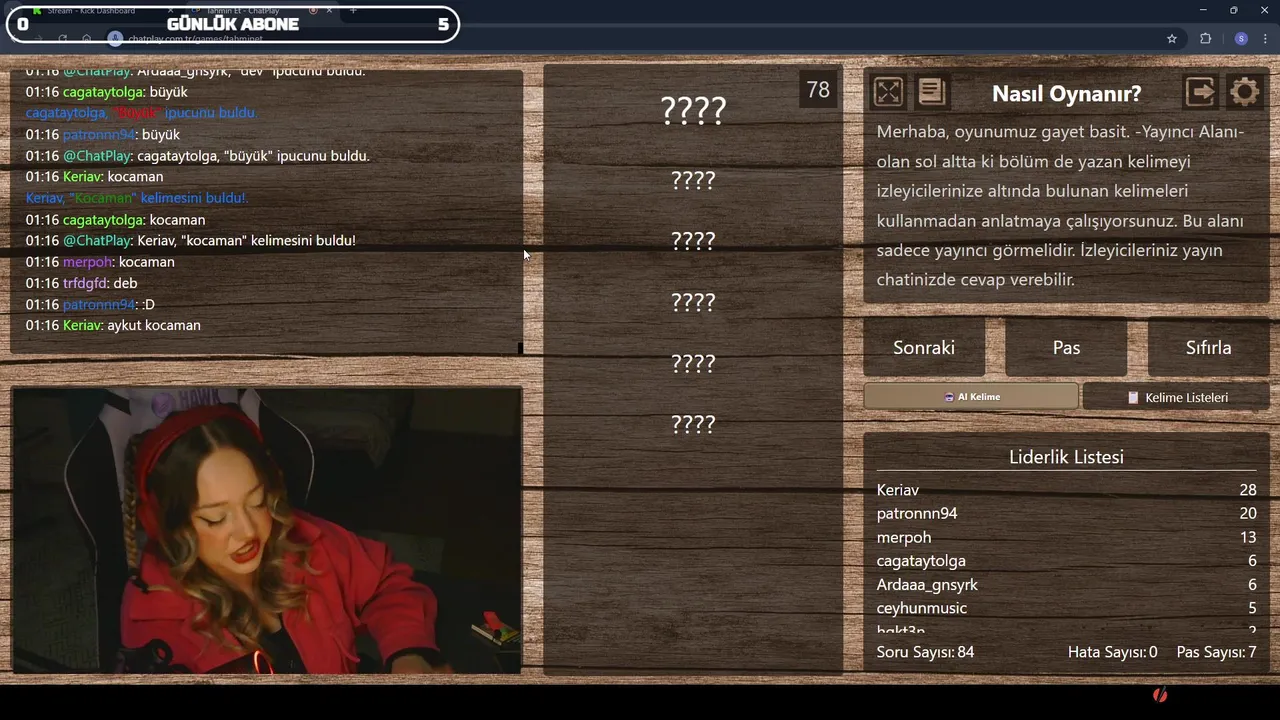Select Keriav in the leaderboard list
This screenshot has width=1280, height=720.
click(897, 490)
